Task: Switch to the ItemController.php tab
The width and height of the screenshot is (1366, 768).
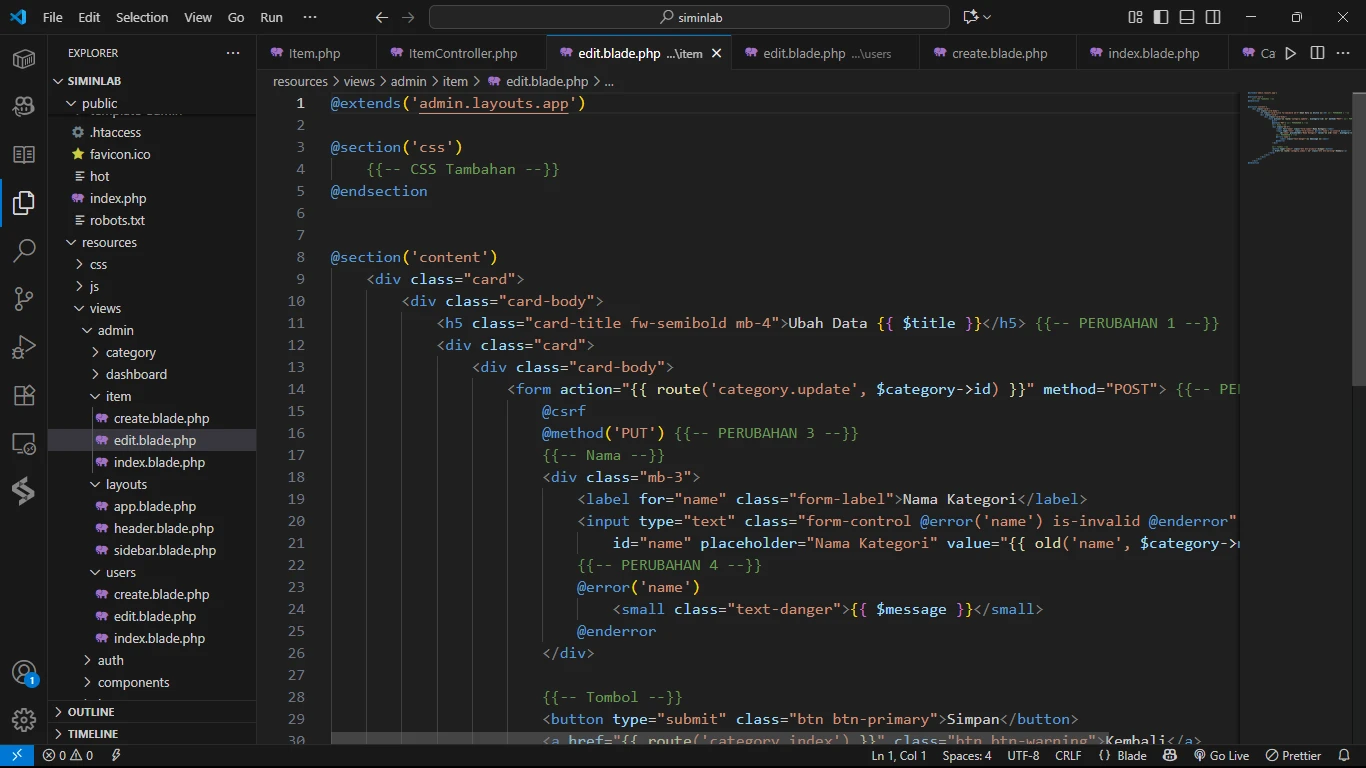Action: 462,53
